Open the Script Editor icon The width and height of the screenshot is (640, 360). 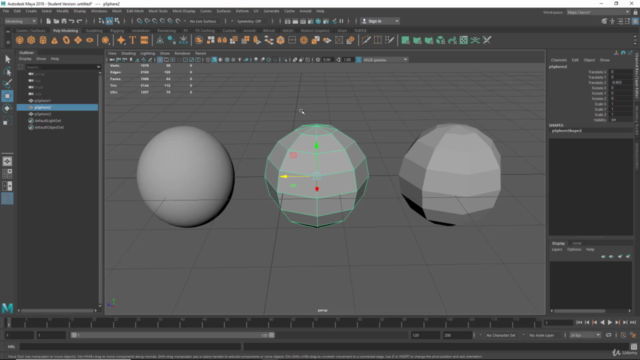(x=634, y=347)
